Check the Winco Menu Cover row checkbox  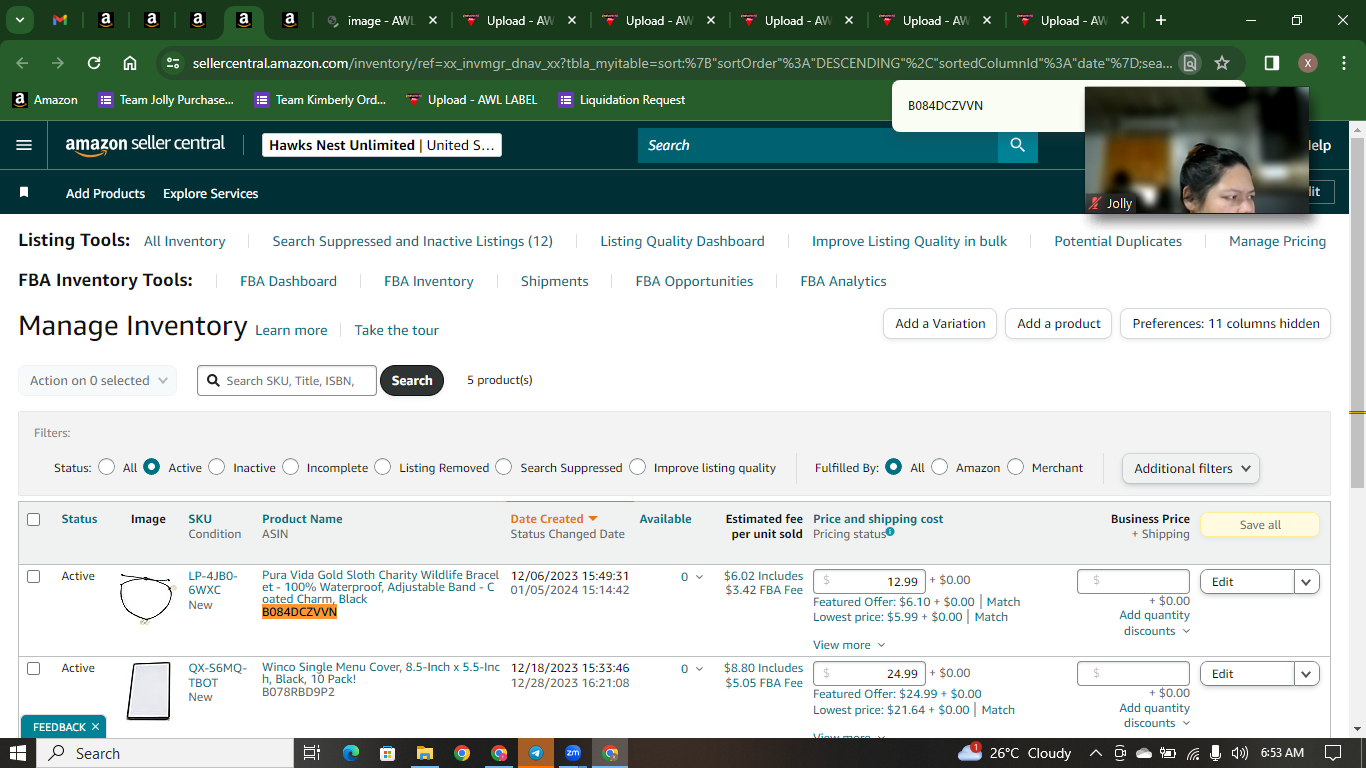tap(34, 668)
